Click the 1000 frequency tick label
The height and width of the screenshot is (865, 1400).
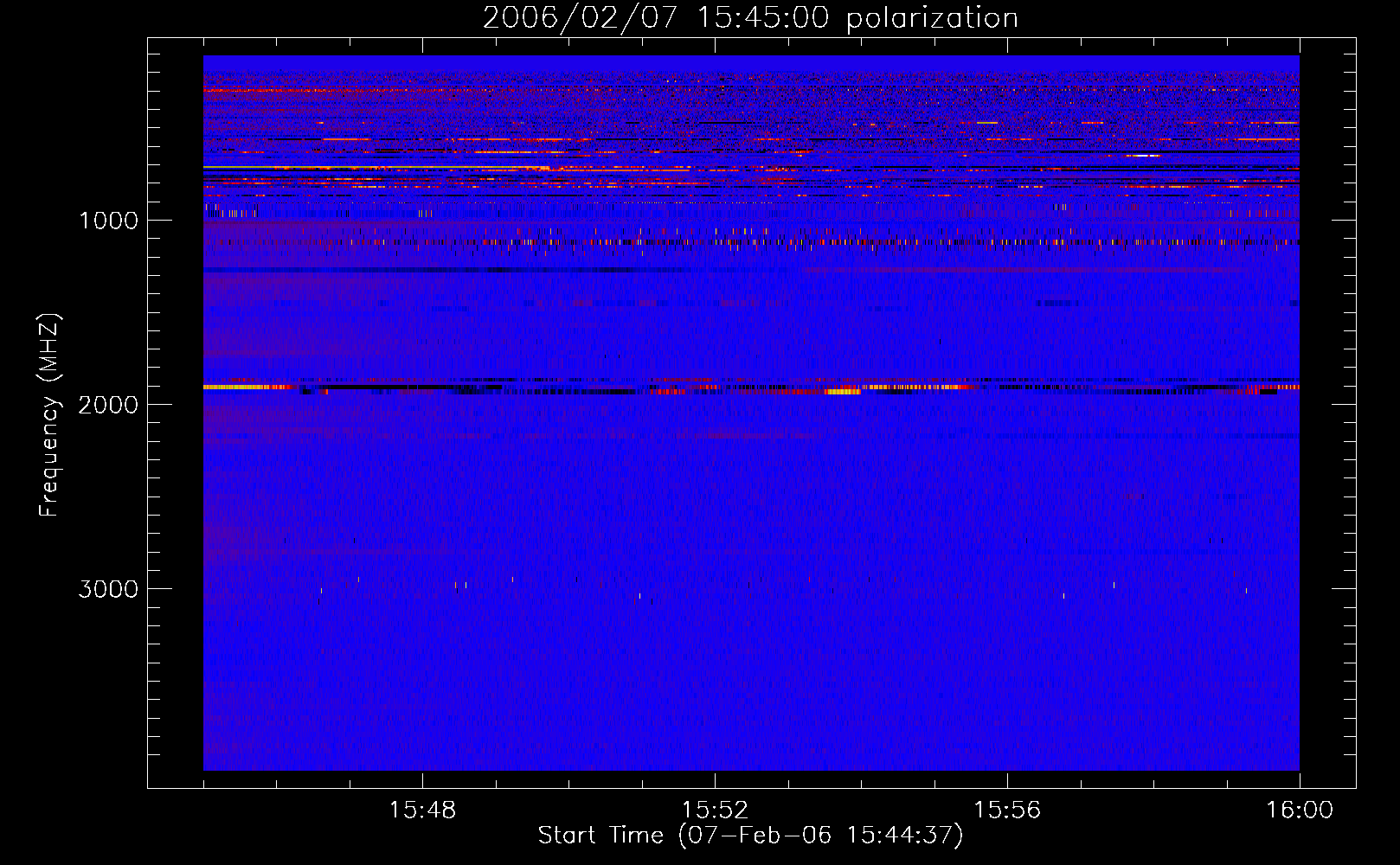click(108, 221)
